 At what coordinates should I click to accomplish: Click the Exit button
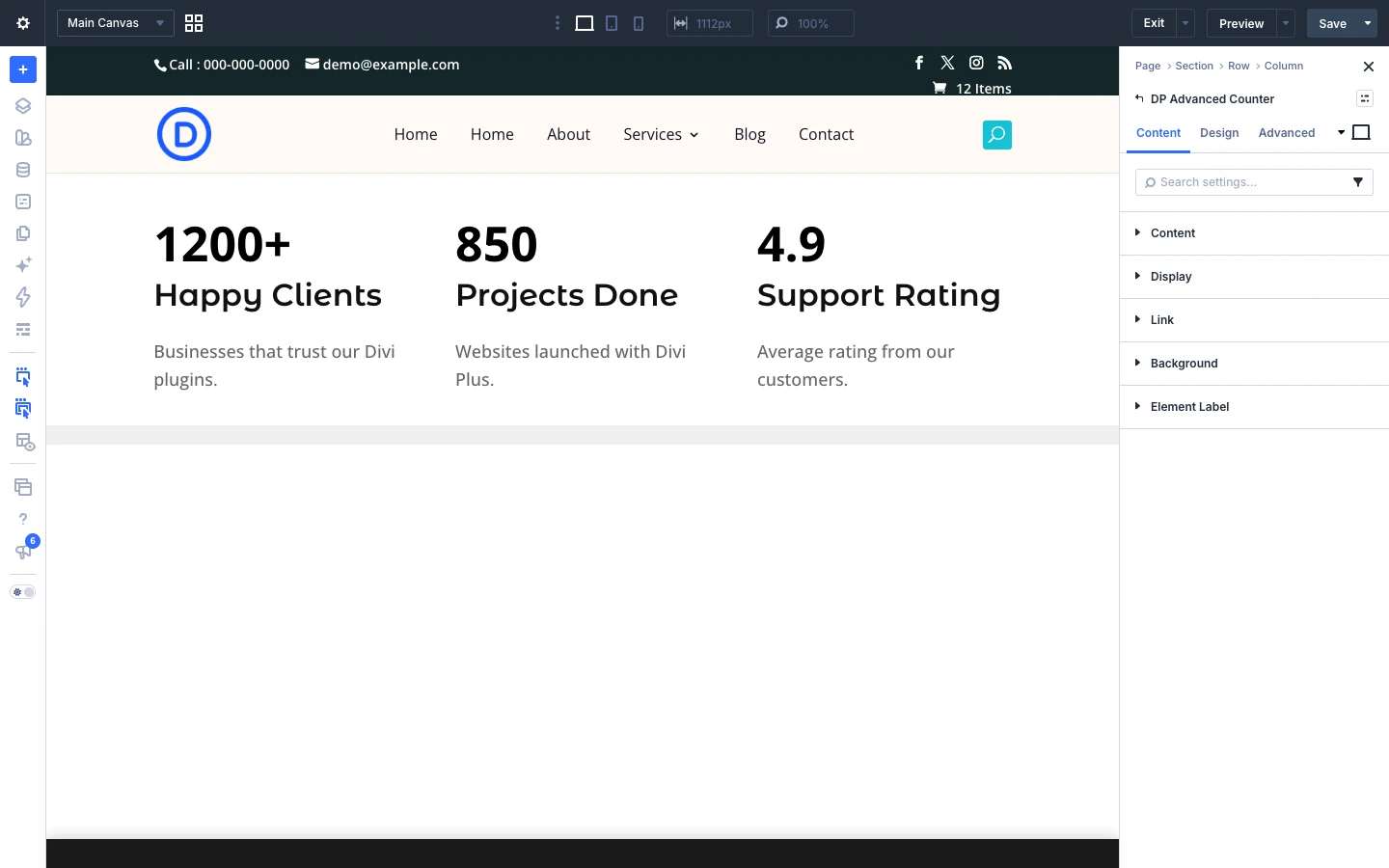(1154, 23)
